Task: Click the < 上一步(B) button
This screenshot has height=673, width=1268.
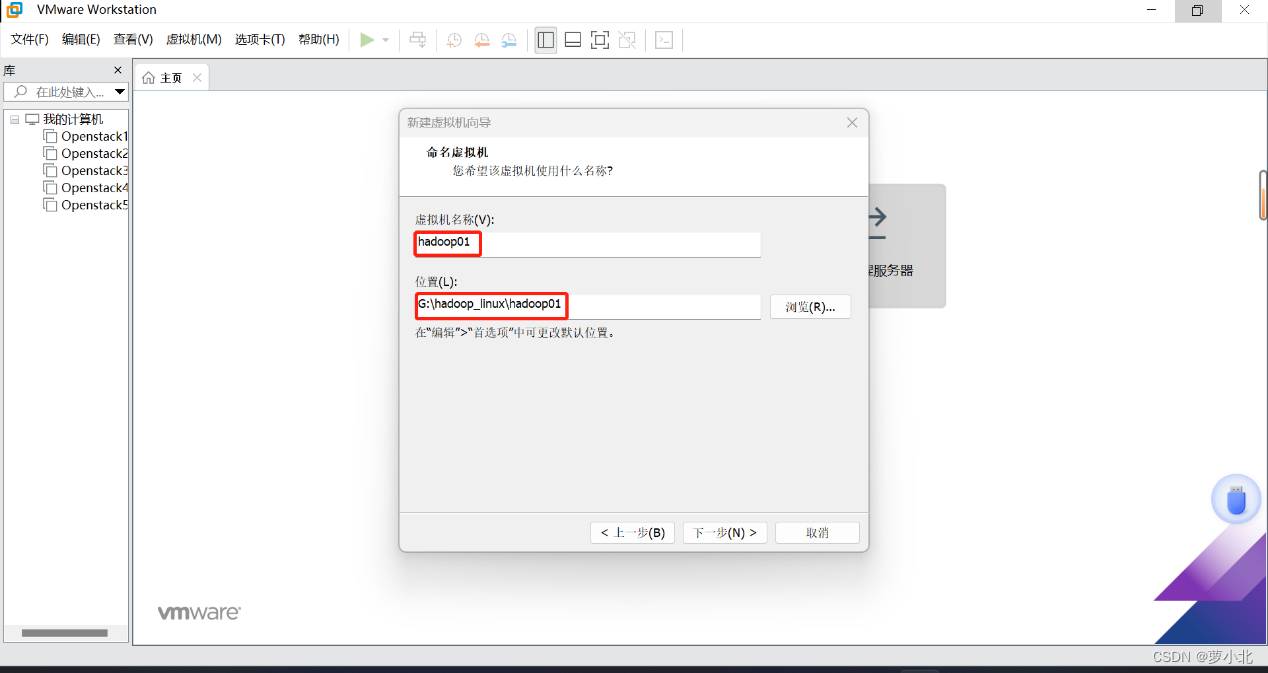Action: point(633,533)
